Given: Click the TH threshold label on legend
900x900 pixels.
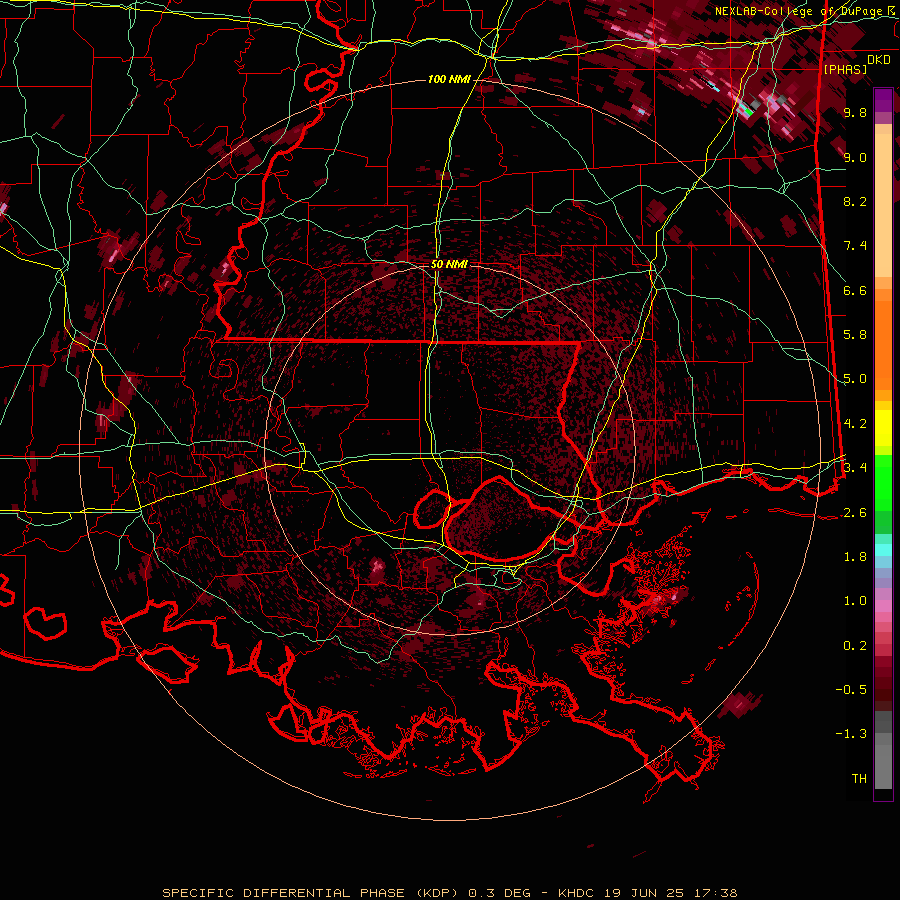Looking at the screenshot, I should click(859, 778).
